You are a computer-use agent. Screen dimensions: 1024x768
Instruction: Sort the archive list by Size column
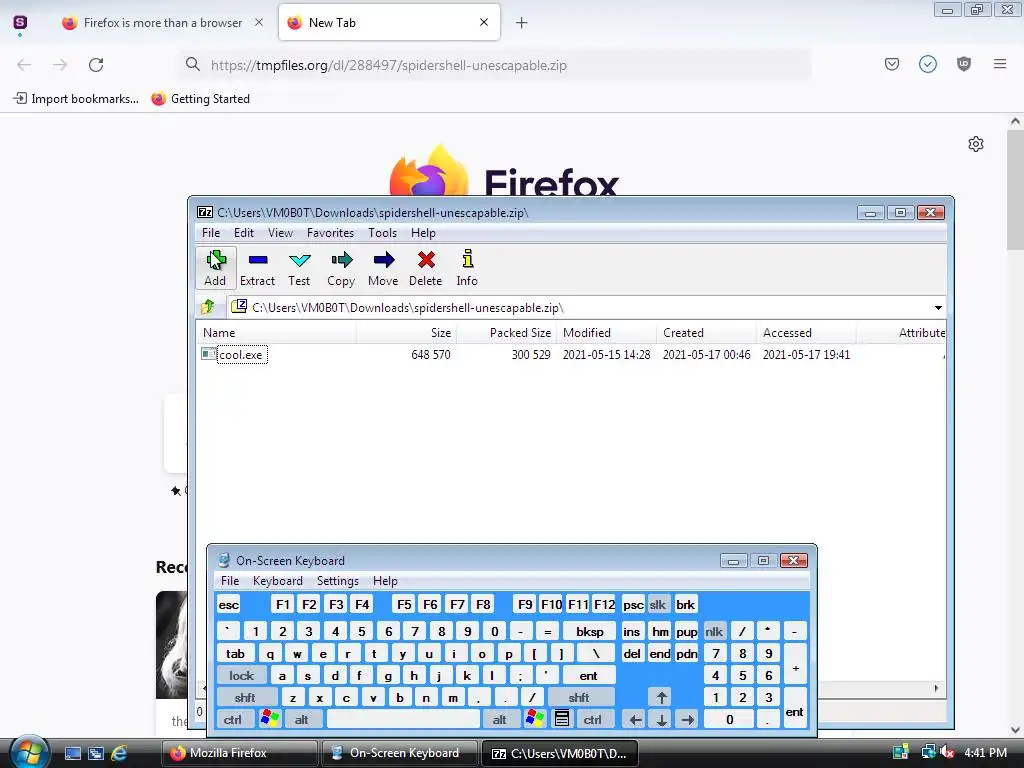[x=406, y=333]
